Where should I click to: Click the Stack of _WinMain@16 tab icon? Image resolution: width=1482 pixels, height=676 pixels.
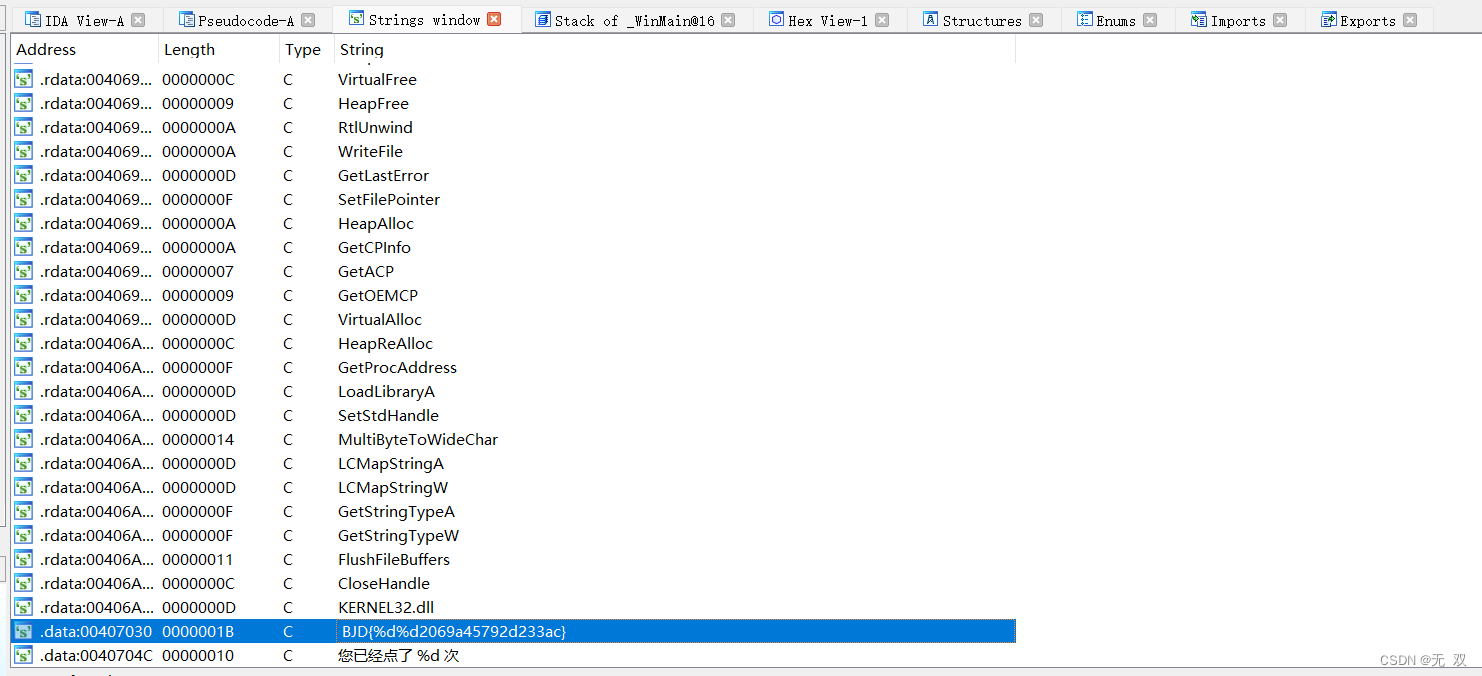click(x=541, y=18)
